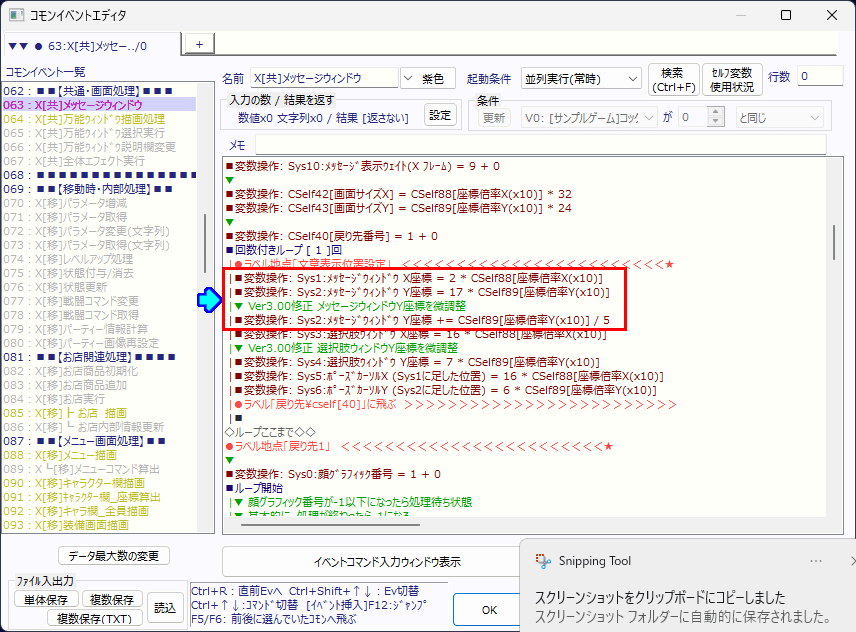
Task: Click the 読込 load button
Action: coord(164,607)
